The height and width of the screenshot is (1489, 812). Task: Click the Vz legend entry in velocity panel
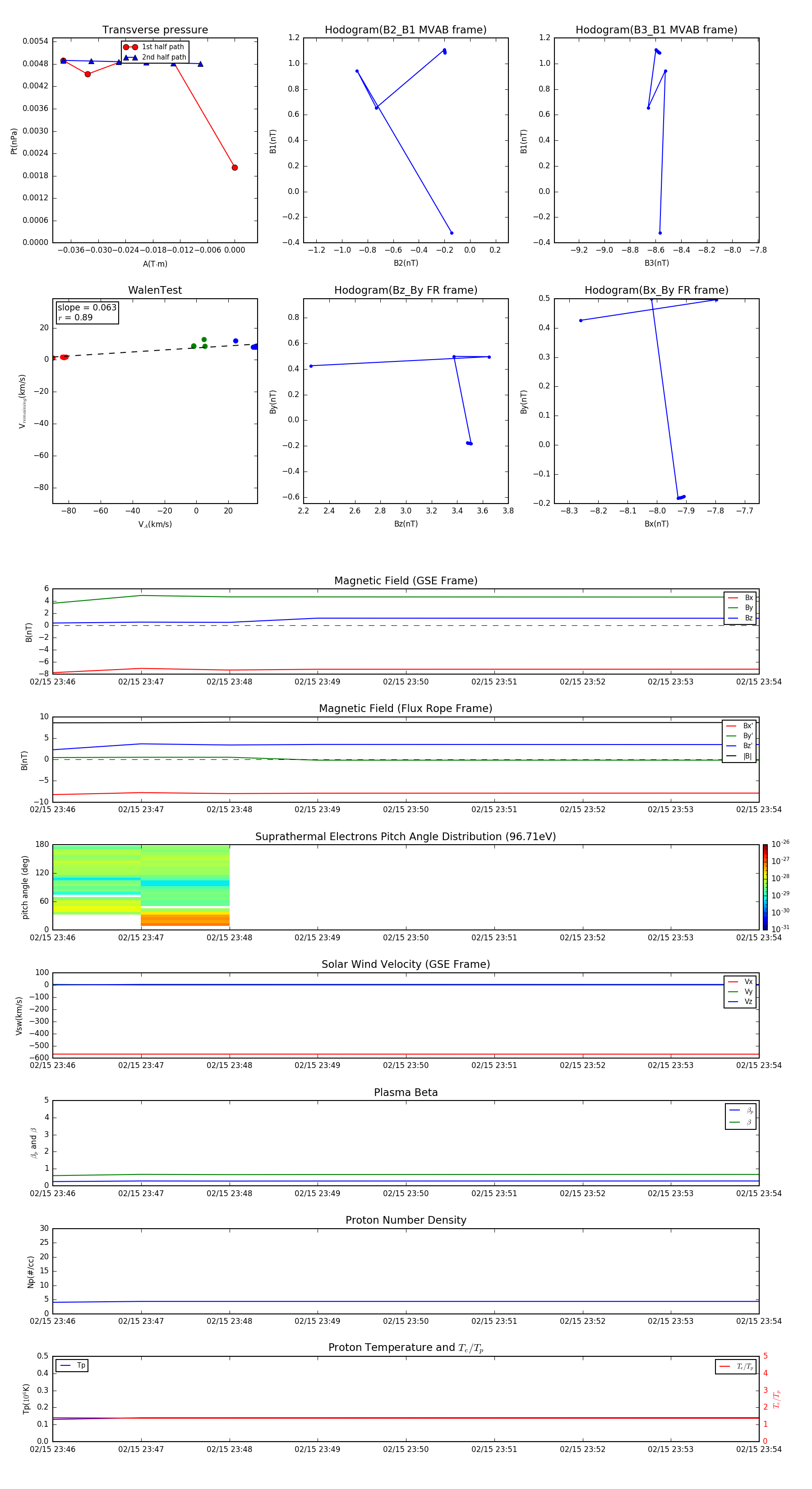pos(740,1002)
